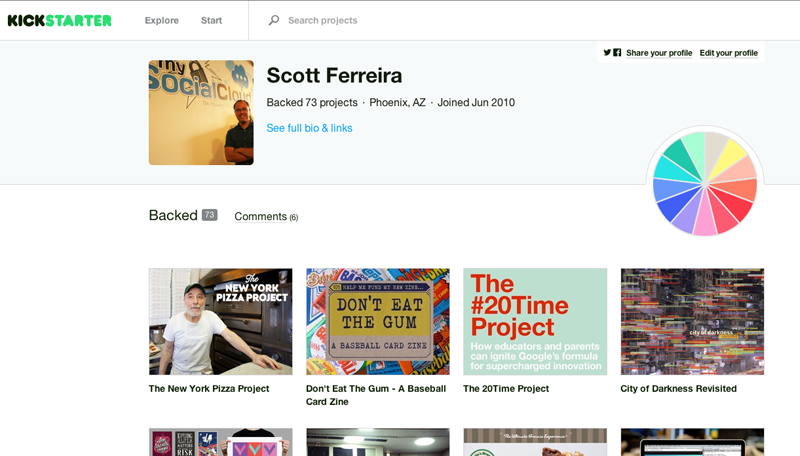Viewport: 800px width, 456px height.
Task: Click The 20Time Project title link
Action: tap(506, 389)
